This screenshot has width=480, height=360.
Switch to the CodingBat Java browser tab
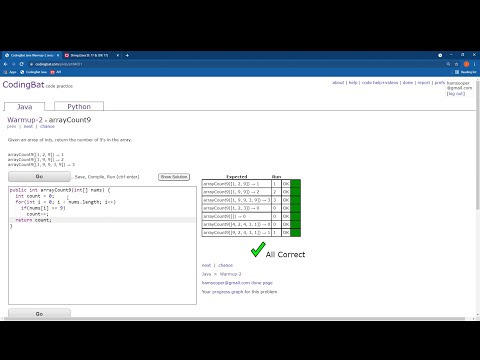tap(32, 55)
